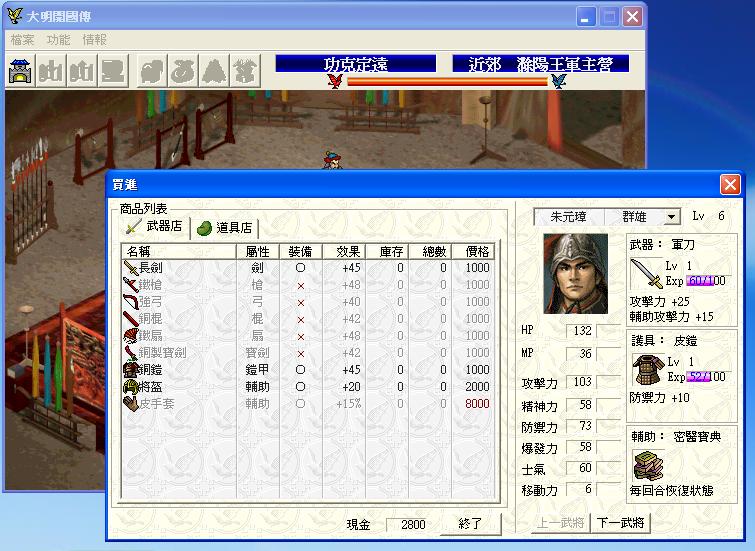This screenshot has height=551, width=755.
Task: Click the 鎧甲 attribute cell
Action: tap(258, 370)
